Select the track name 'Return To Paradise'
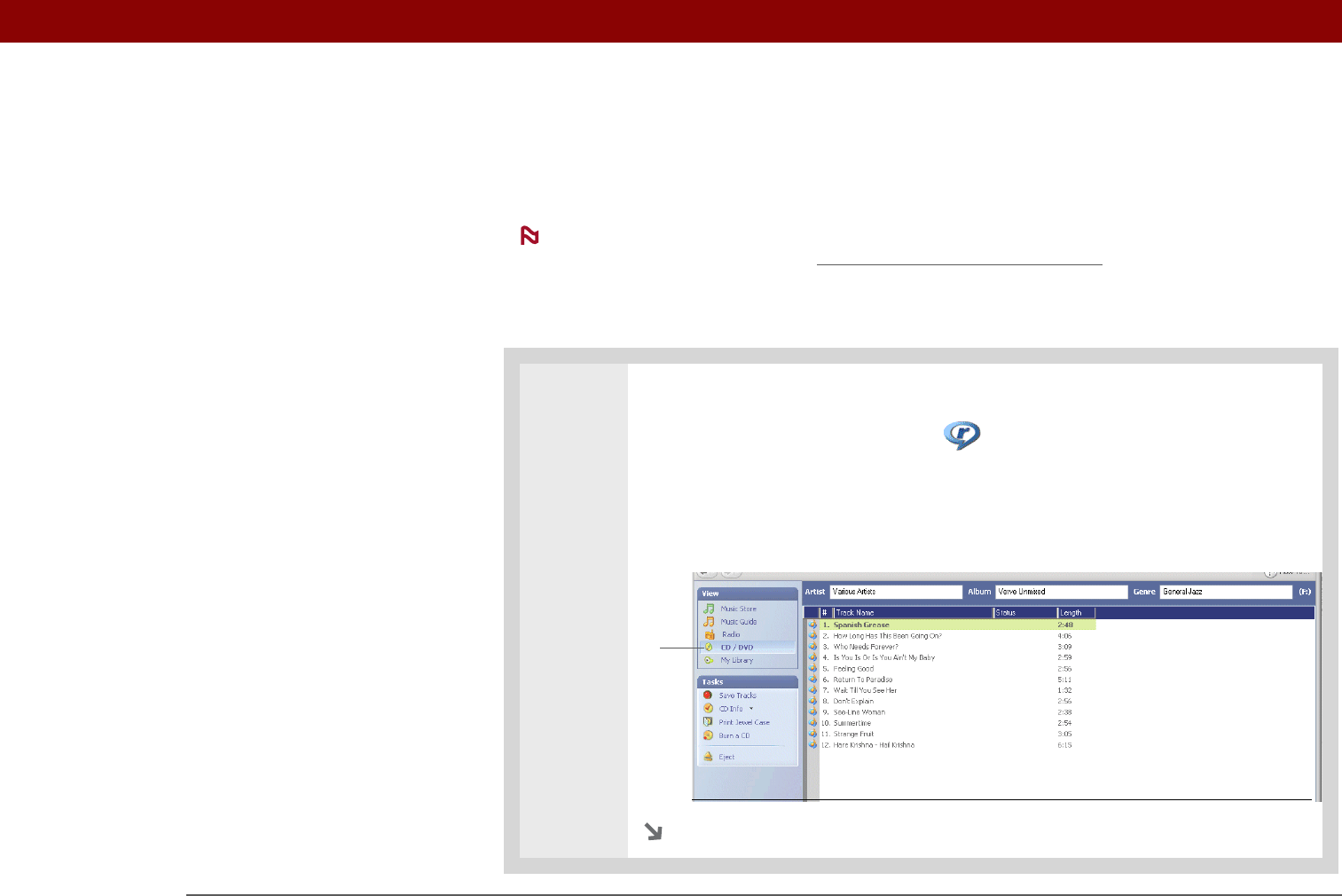 (862, 680)
